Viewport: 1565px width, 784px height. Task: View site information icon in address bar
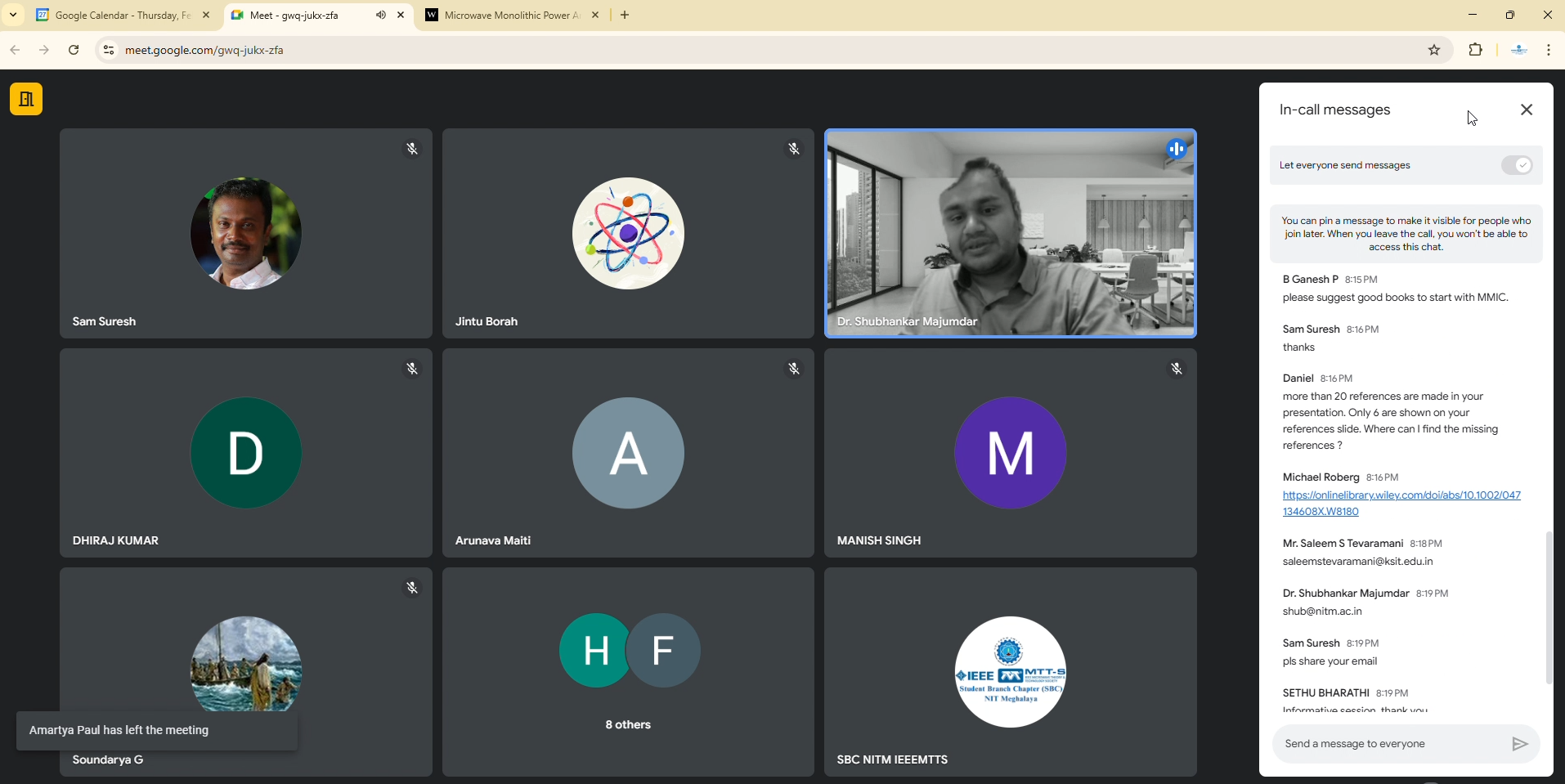[108, 51]
